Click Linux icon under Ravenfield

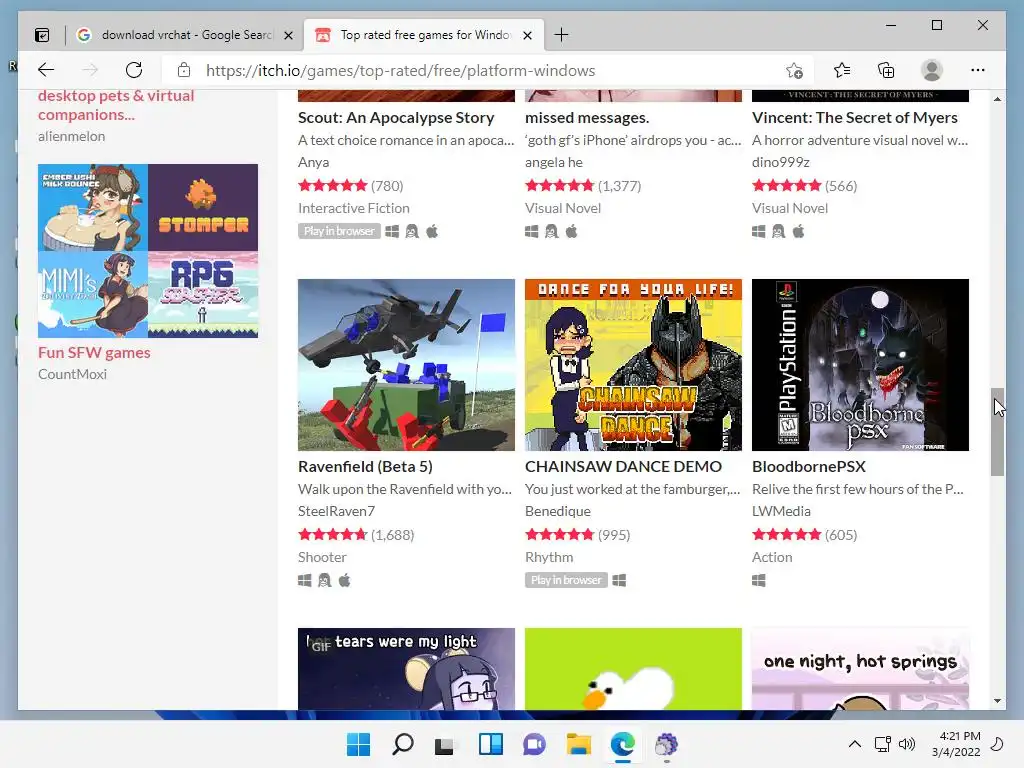point(325,580)
